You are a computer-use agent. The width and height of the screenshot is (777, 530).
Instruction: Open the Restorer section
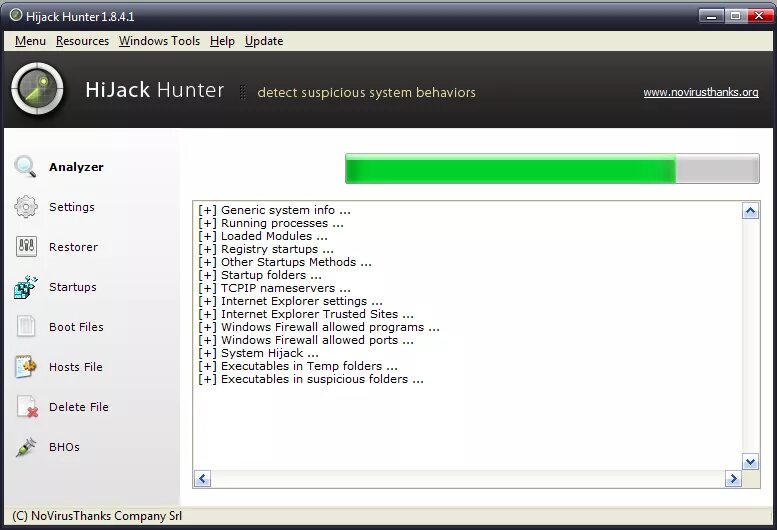coord(73,247)
